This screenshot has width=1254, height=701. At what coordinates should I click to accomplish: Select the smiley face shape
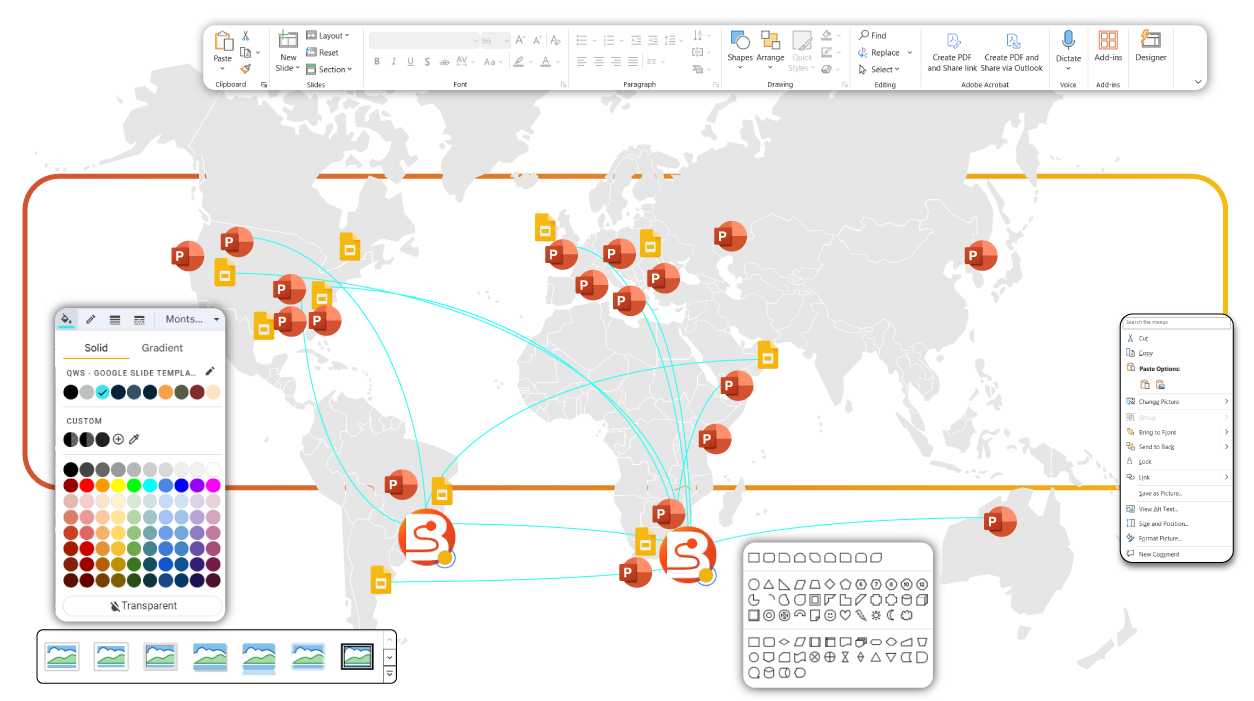pyautogui.click(x=830, y=615)
